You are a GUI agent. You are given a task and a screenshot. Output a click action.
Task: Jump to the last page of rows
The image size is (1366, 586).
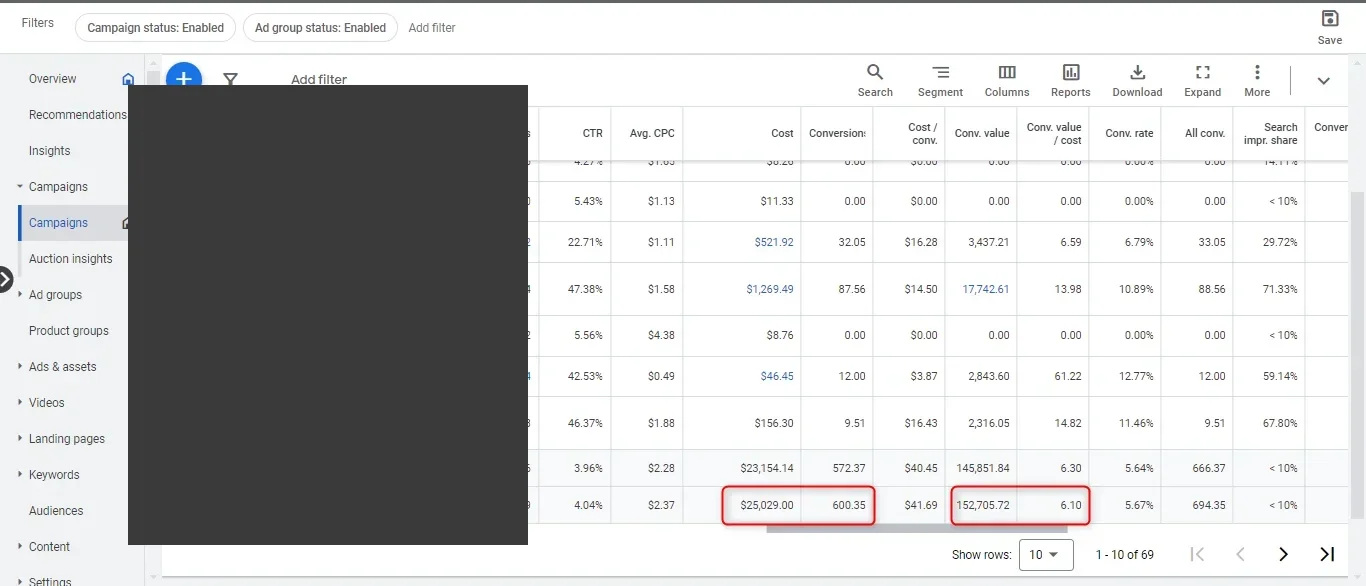(1327, 554)
